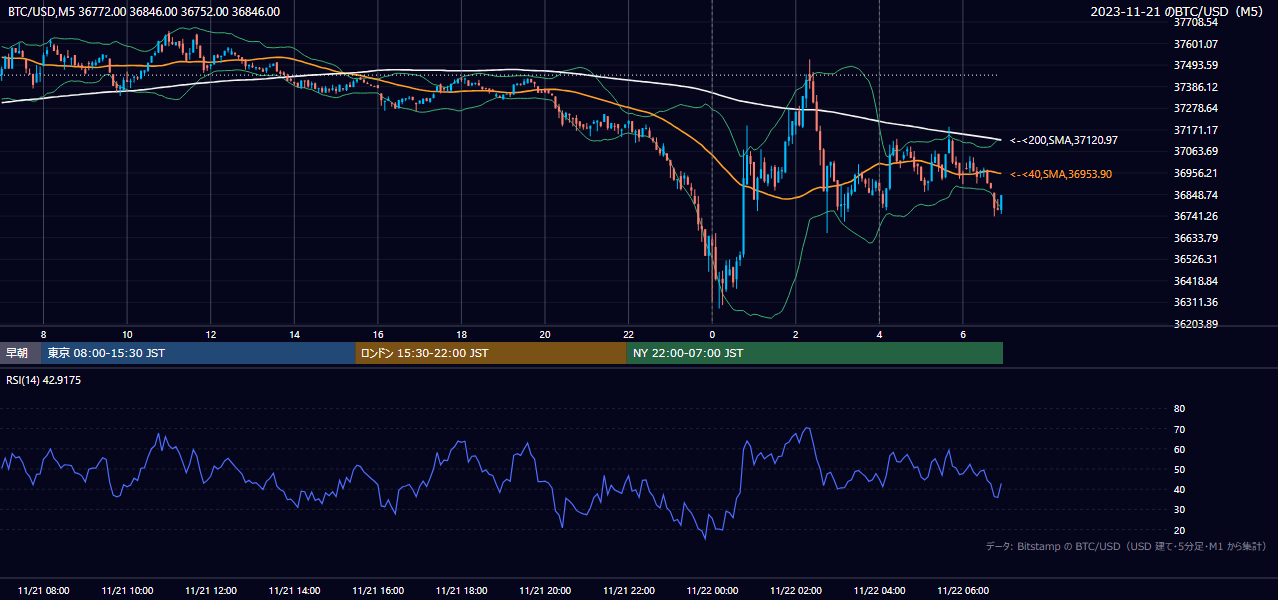Click price axis label 36203.89
The width and height of the screenshot is (1278, 600).
coord(1196,324)
